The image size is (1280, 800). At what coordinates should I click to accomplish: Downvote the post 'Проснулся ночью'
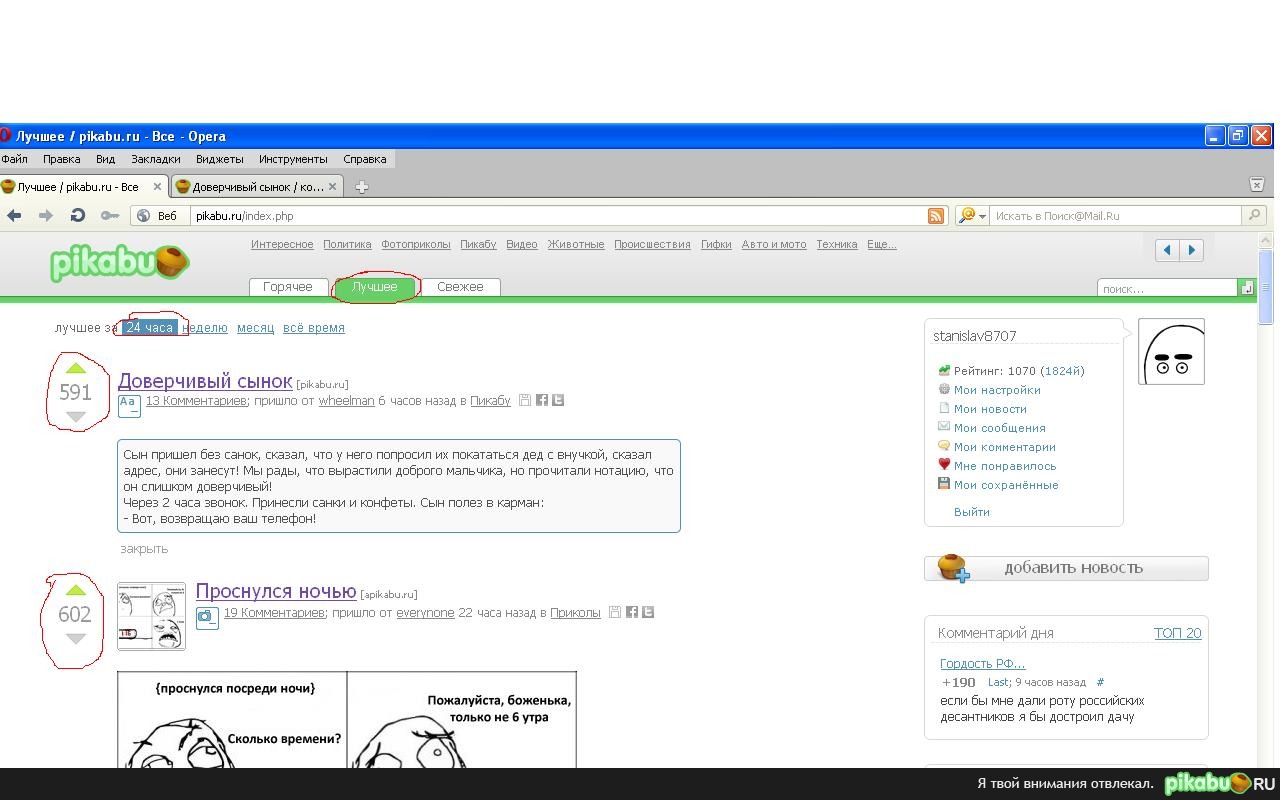76,638
